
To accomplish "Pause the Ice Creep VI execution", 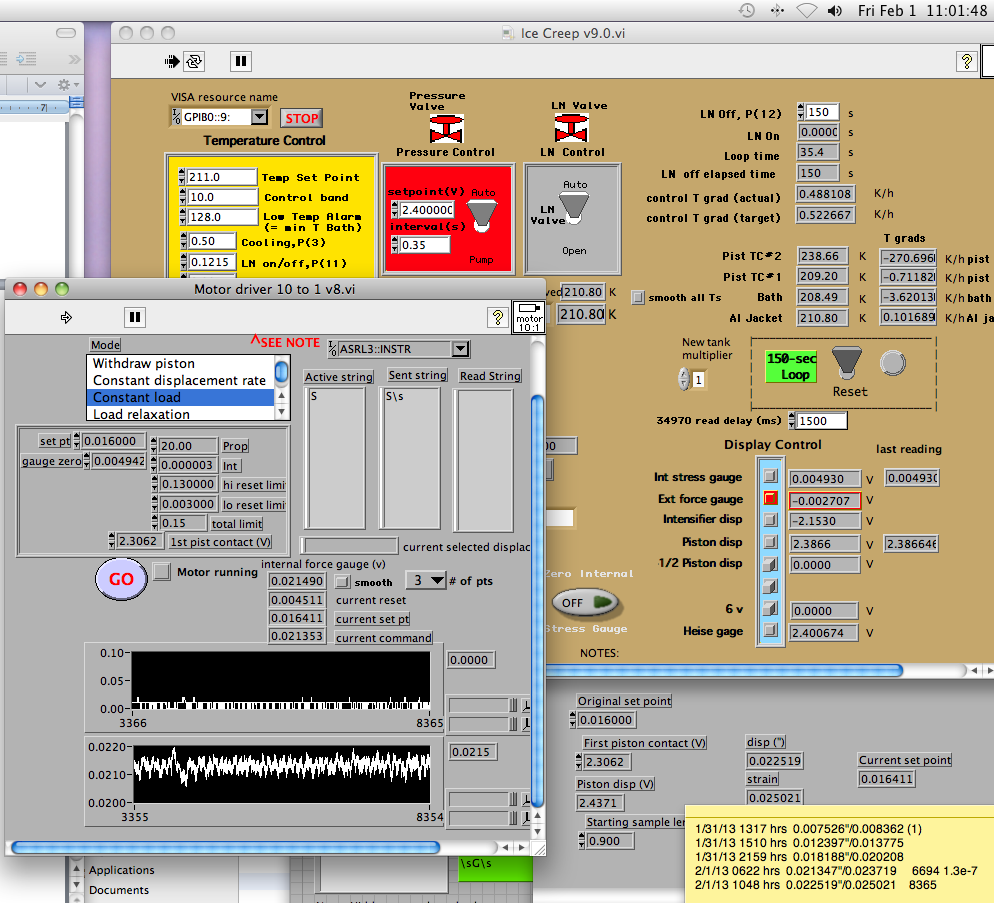I will [241, 61].
